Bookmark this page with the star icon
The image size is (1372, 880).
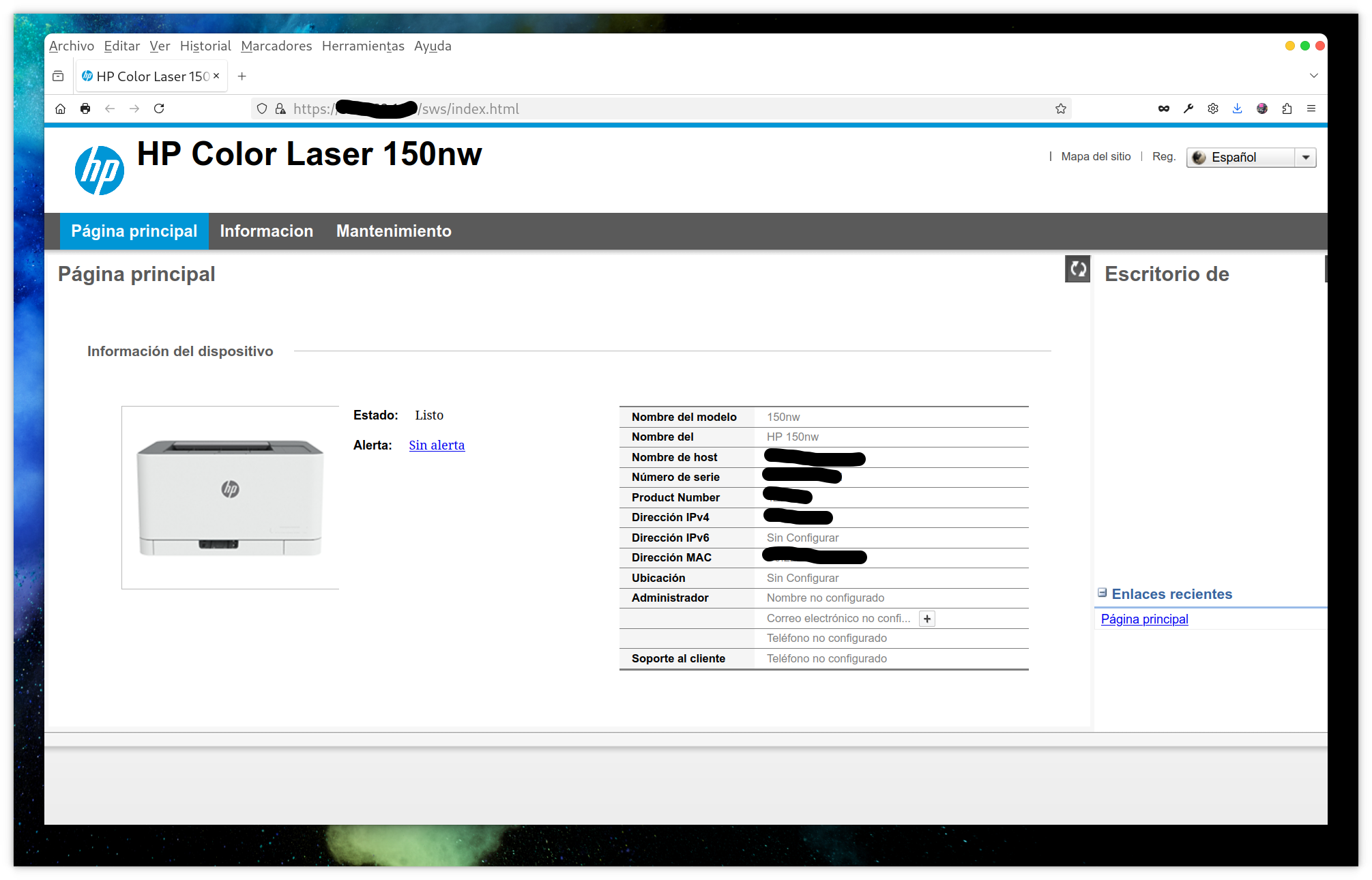[1061, 108]
